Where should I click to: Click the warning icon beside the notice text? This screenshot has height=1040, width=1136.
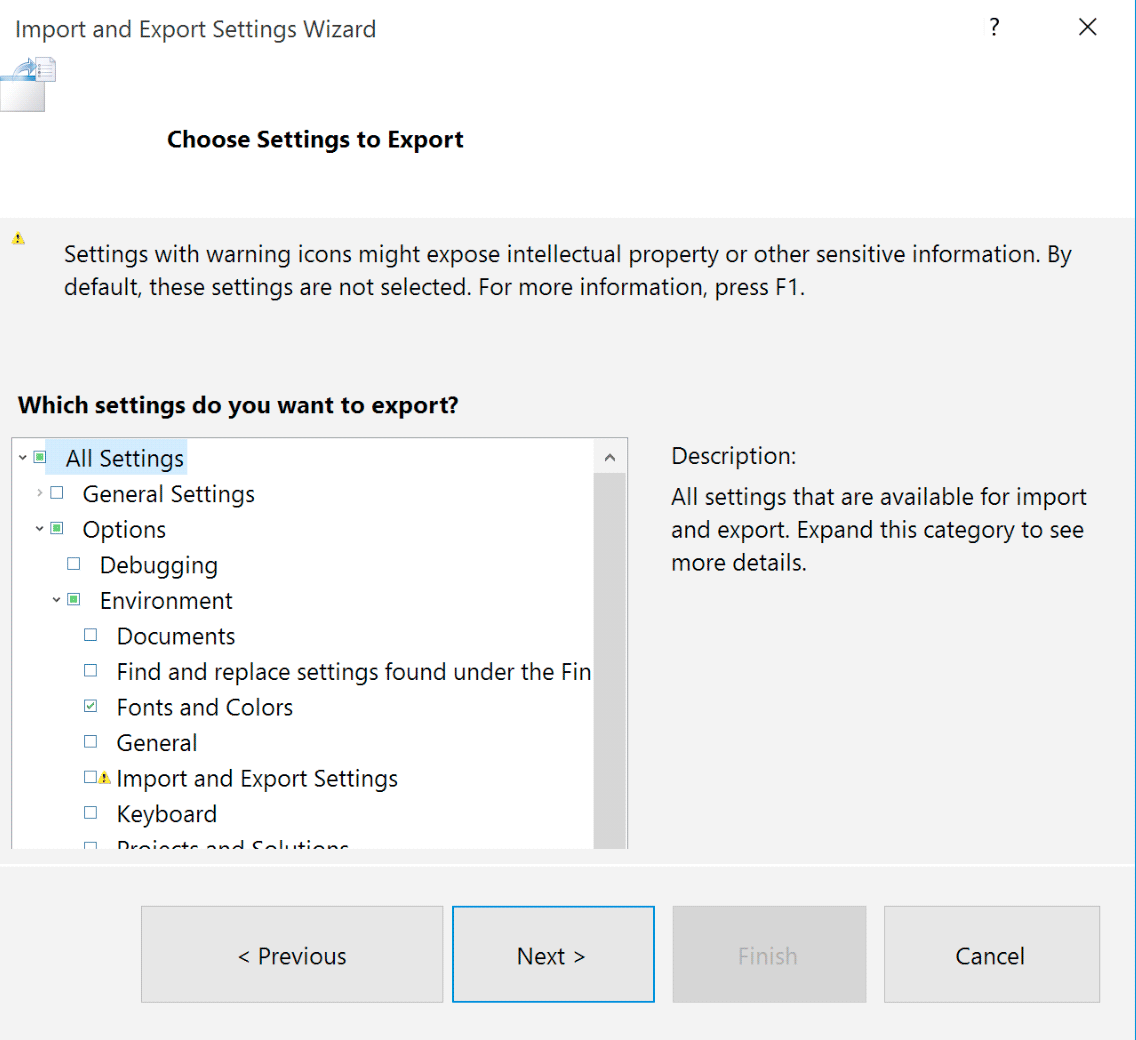pyautogui.click(x=18, y=239)
